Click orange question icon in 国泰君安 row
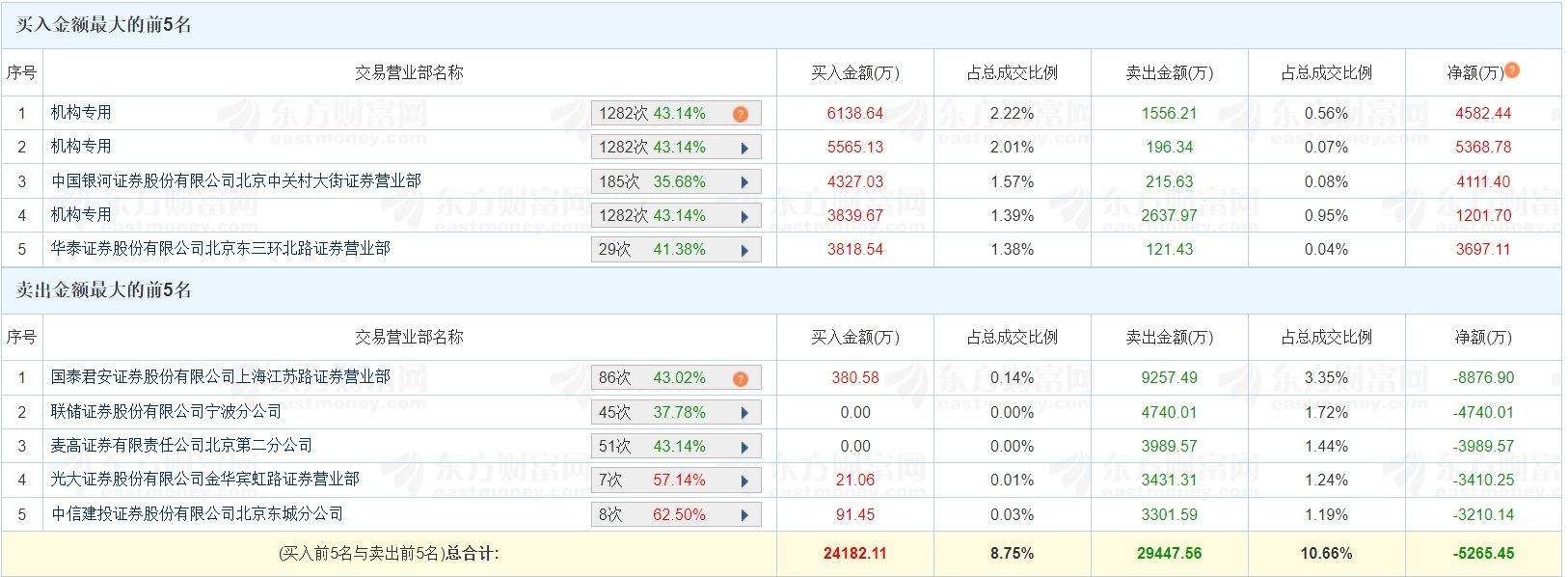The width and height of the screenshot is (1568, 577). (x=740, y=378)
